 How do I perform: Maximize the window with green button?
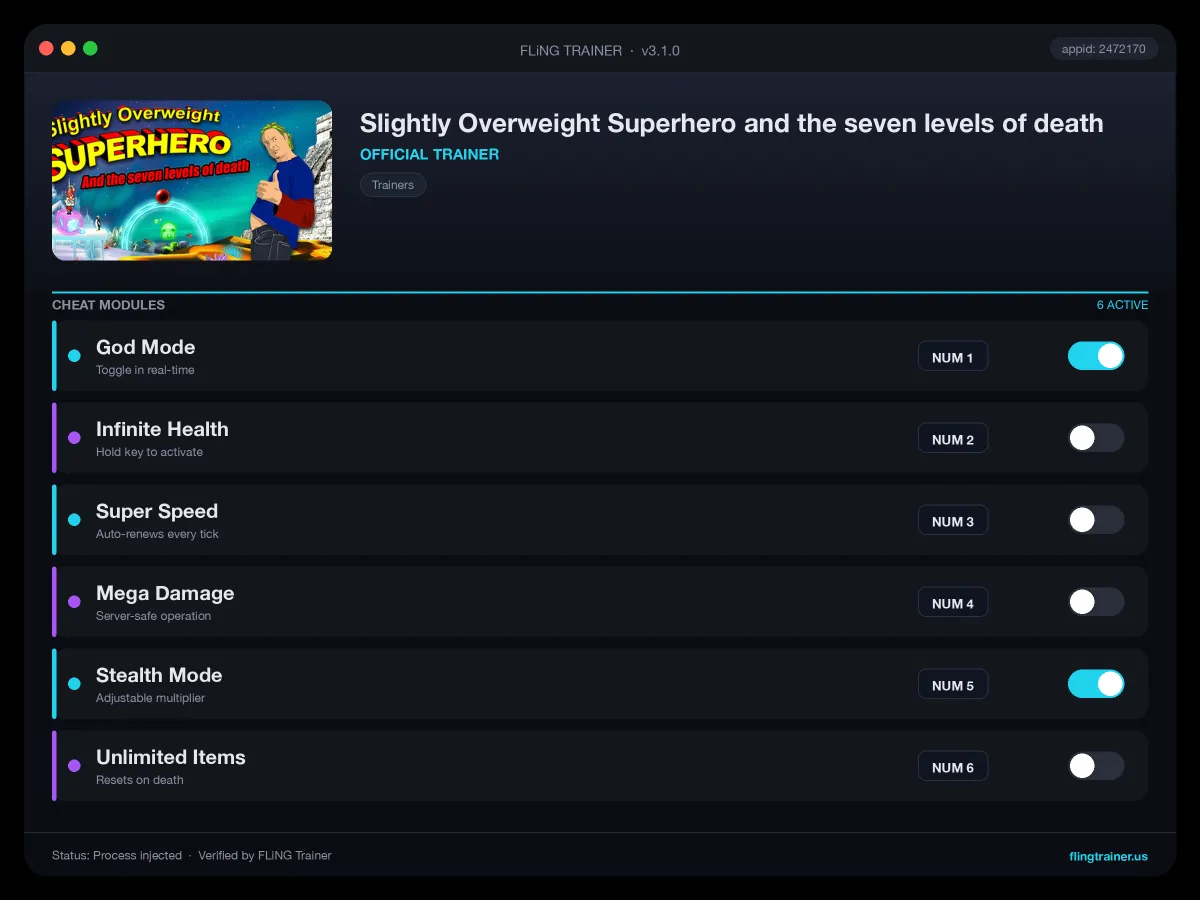pos(90,48)
